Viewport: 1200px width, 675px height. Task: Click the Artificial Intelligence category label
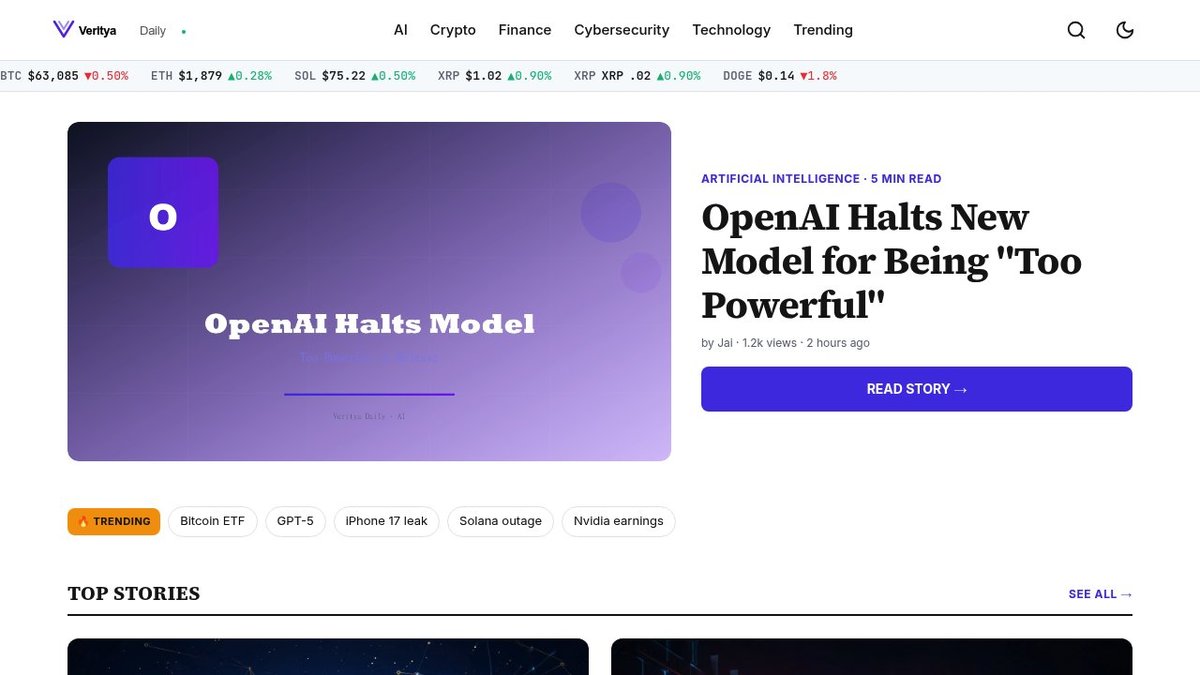click(780, 179)
